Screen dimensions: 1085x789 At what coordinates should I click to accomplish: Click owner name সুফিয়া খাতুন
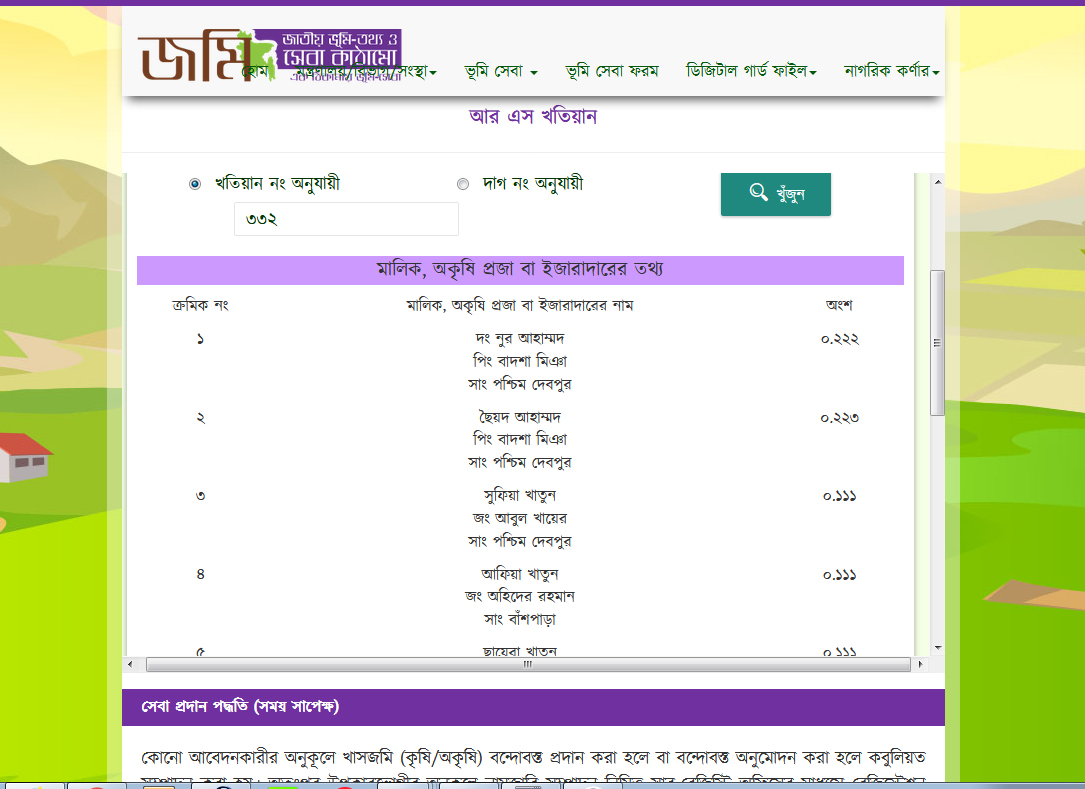(x=520, y=496)
